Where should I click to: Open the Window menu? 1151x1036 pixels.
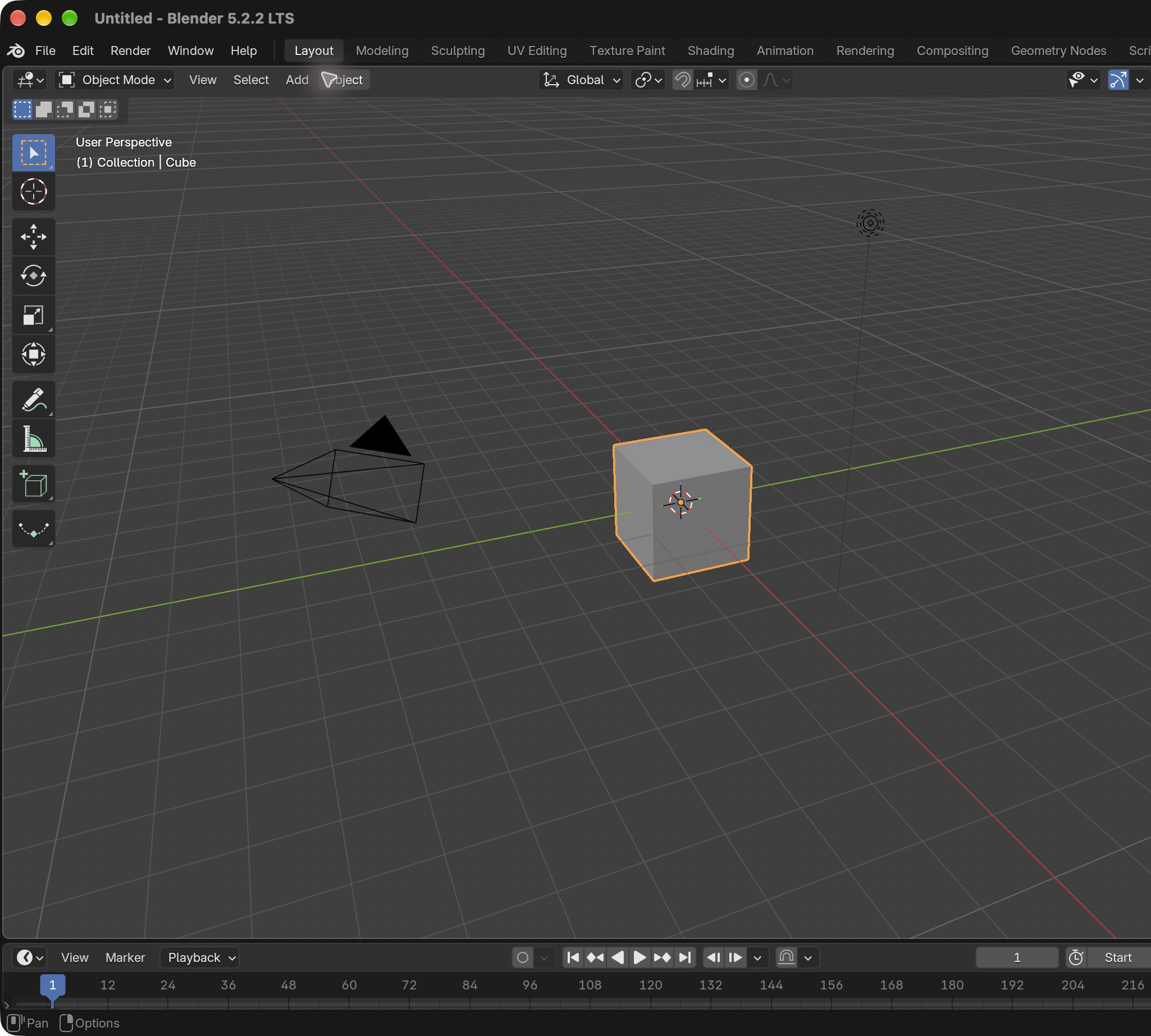190,51
